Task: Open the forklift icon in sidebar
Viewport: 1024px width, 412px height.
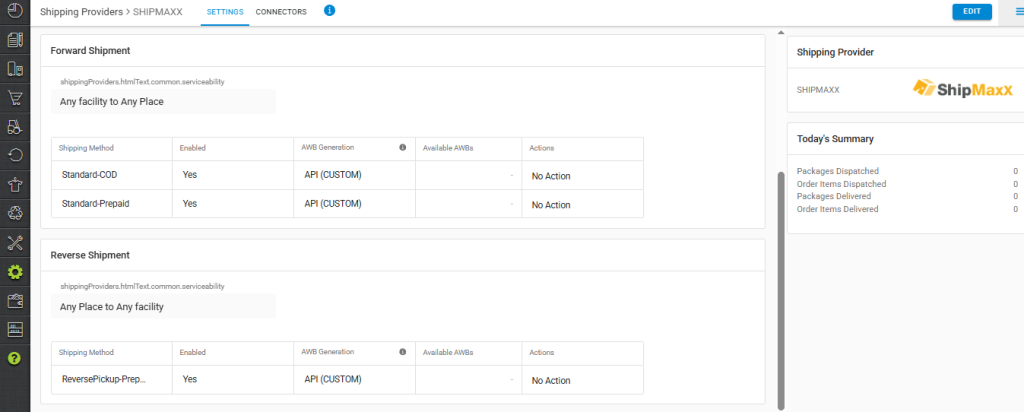Action: pyautogui.click(x=15, y=127)
